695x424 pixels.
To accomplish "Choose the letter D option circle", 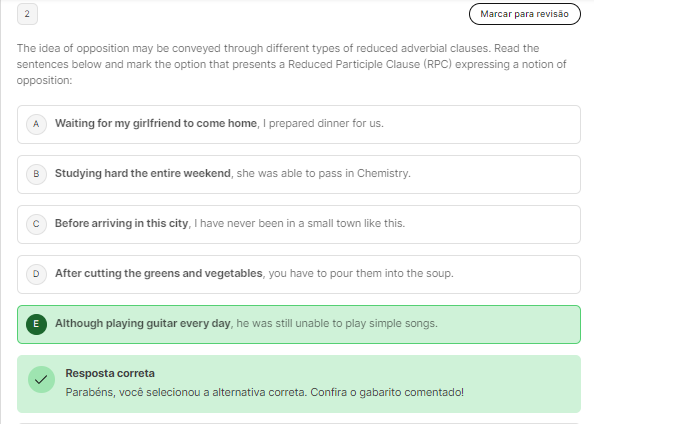I will (x=36, y=274).
